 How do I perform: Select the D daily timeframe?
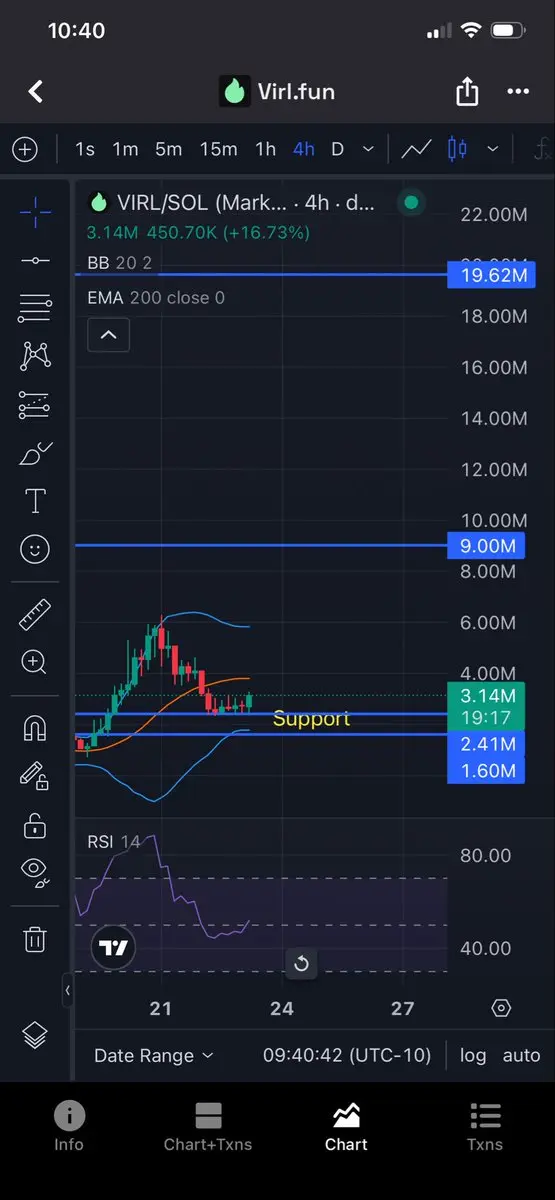(x=337, y=149)
